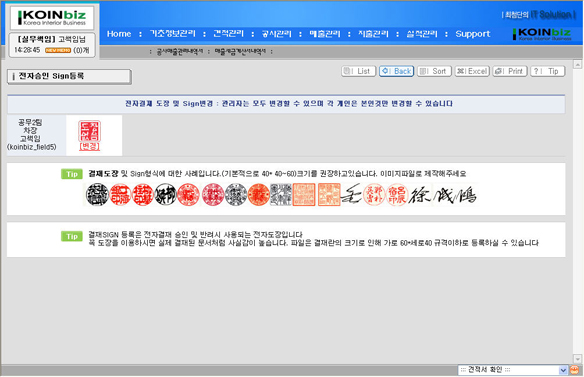Open the Support menu
The image size is (584, 377).
(473, 34)
